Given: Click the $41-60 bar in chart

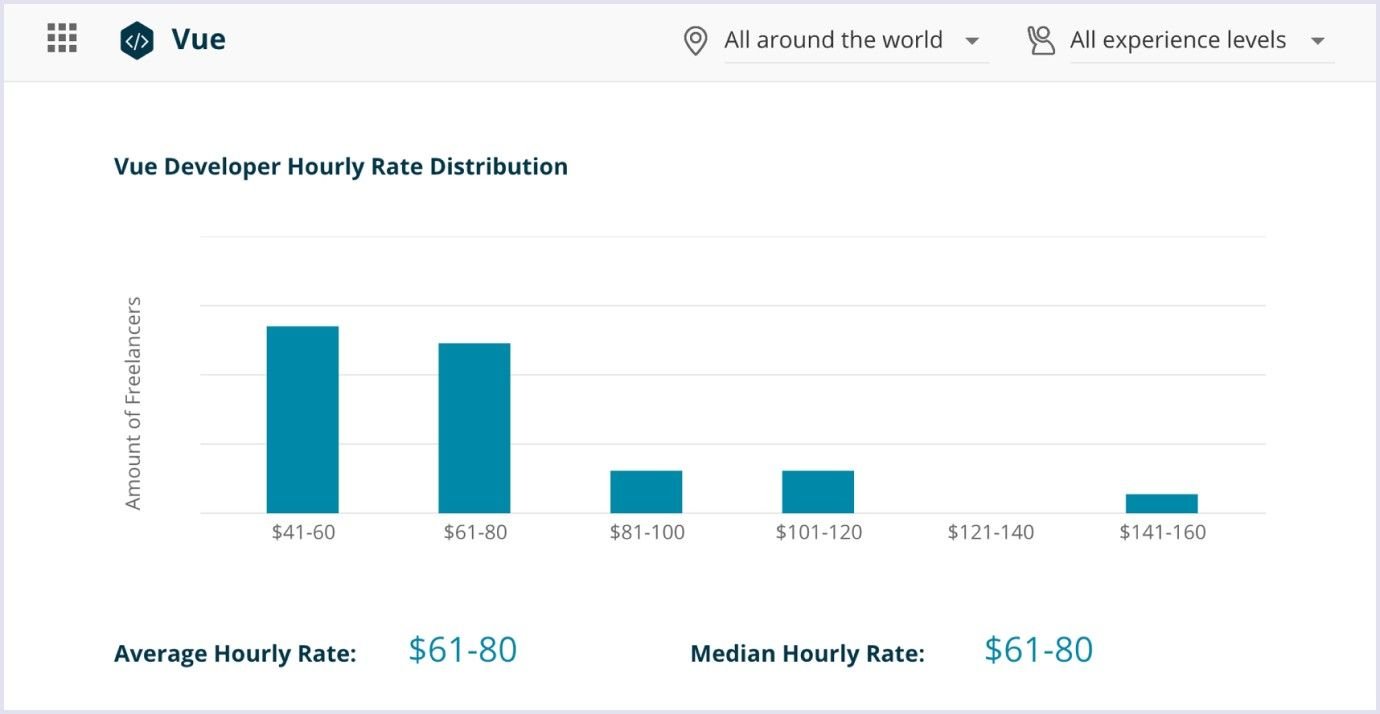Looking at the screenshot, I should pos(302,420).
